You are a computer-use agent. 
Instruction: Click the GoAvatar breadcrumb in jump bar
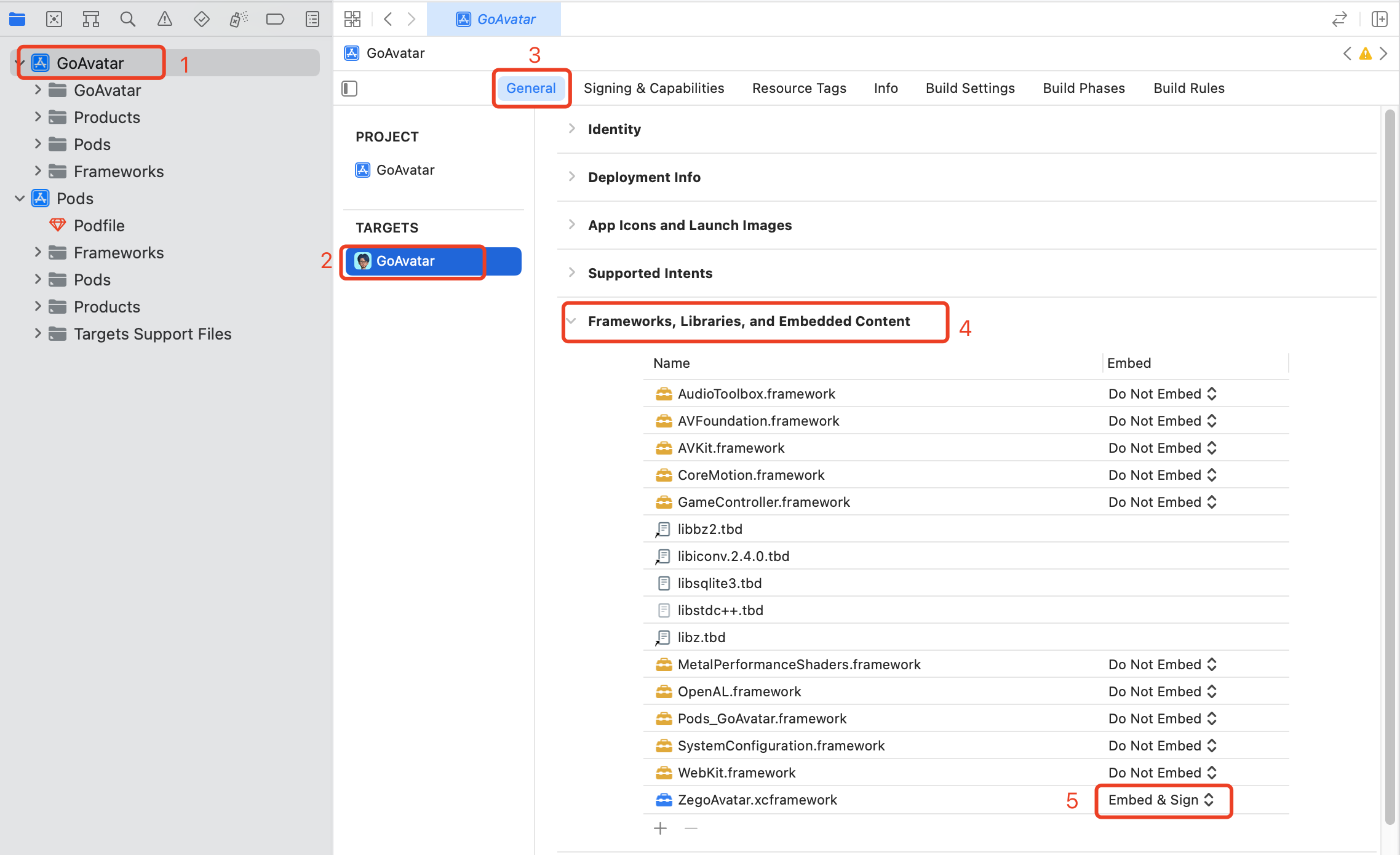[384, 53]
